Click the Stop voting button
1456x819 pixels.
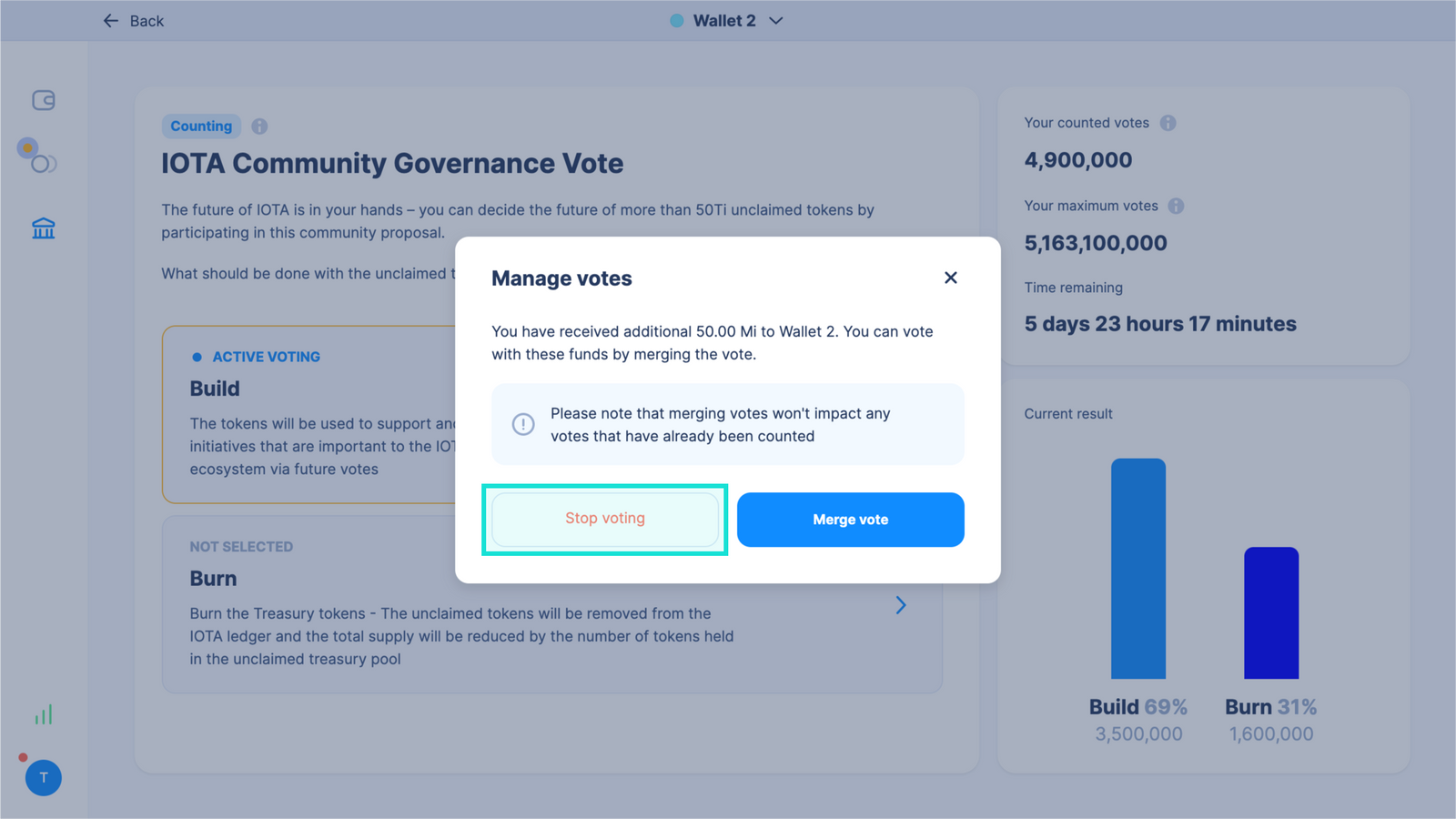coord(605,519)
